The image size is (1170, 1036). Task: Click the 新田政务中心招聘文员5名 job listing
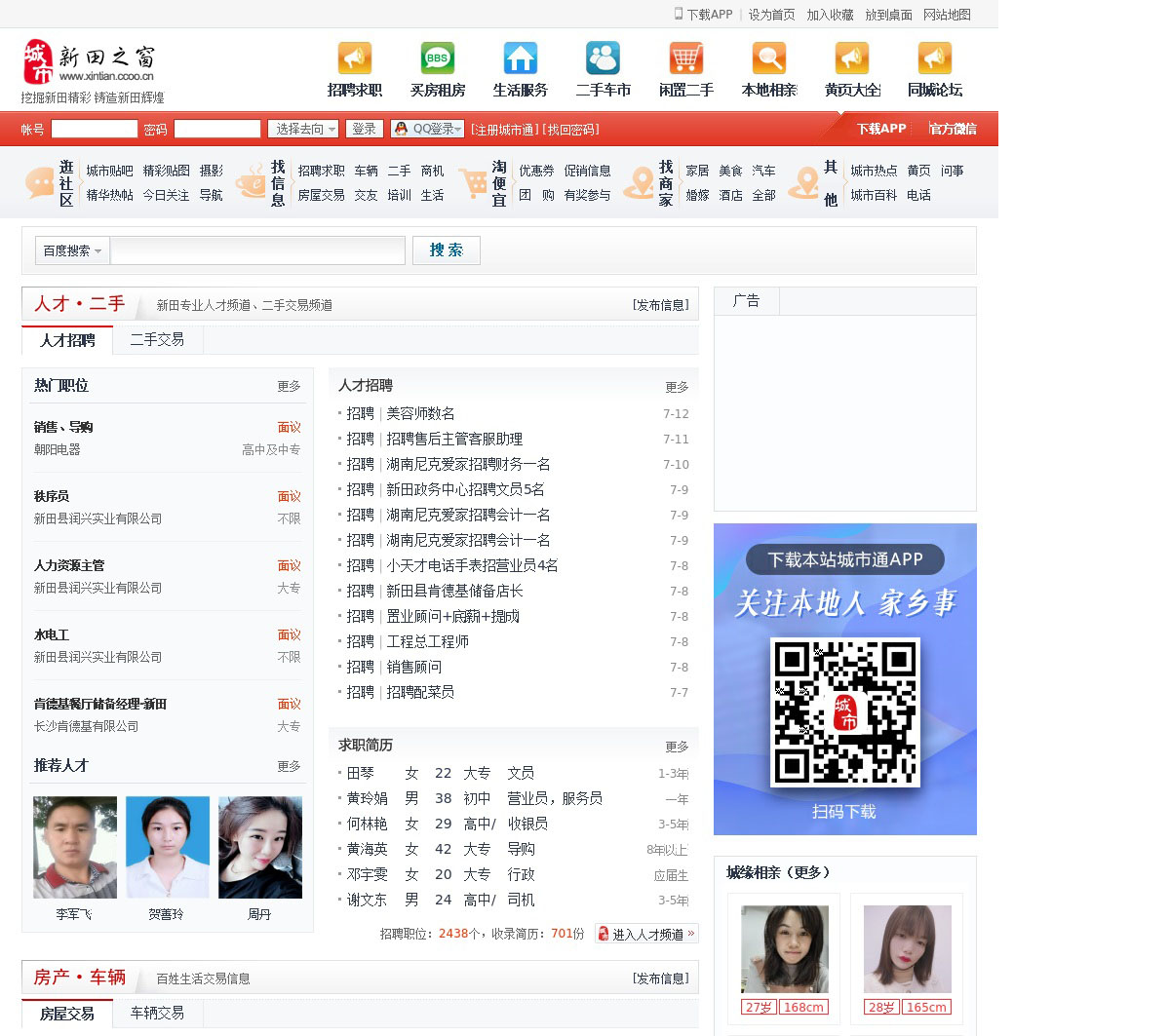pos(465,489)
